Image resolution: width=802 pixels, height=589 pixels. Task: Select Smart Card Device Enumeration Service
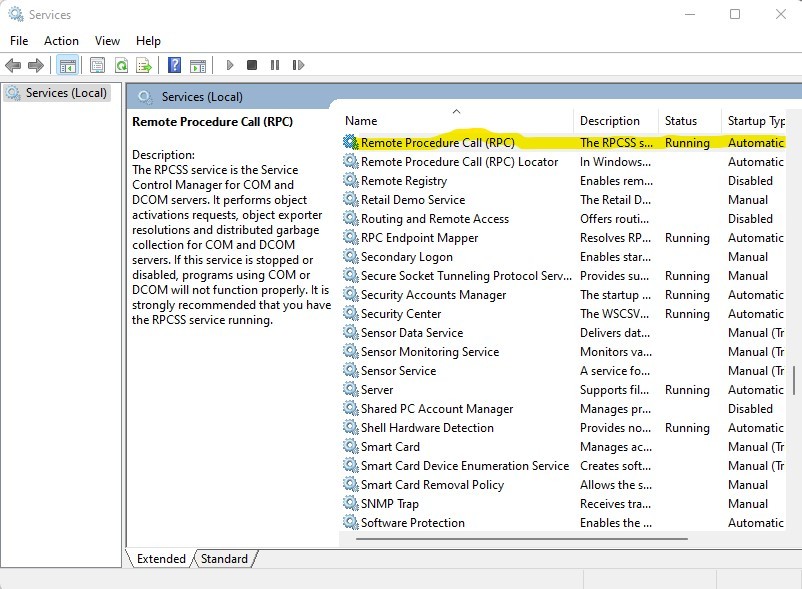tap(465, 465)
